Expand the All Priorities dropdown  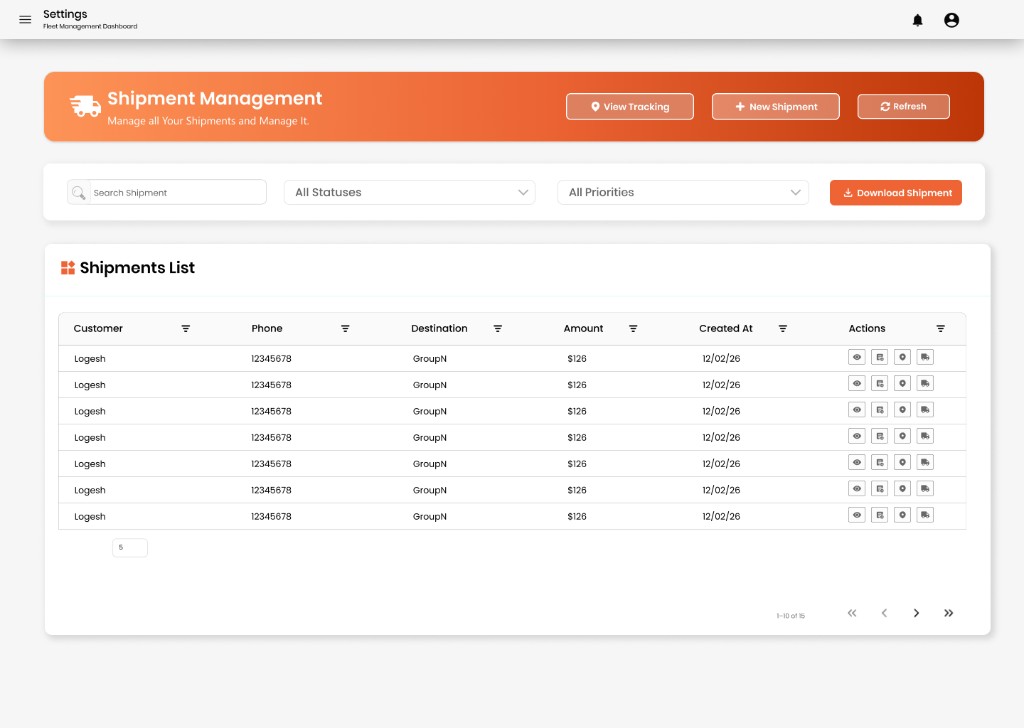point(682,193)
